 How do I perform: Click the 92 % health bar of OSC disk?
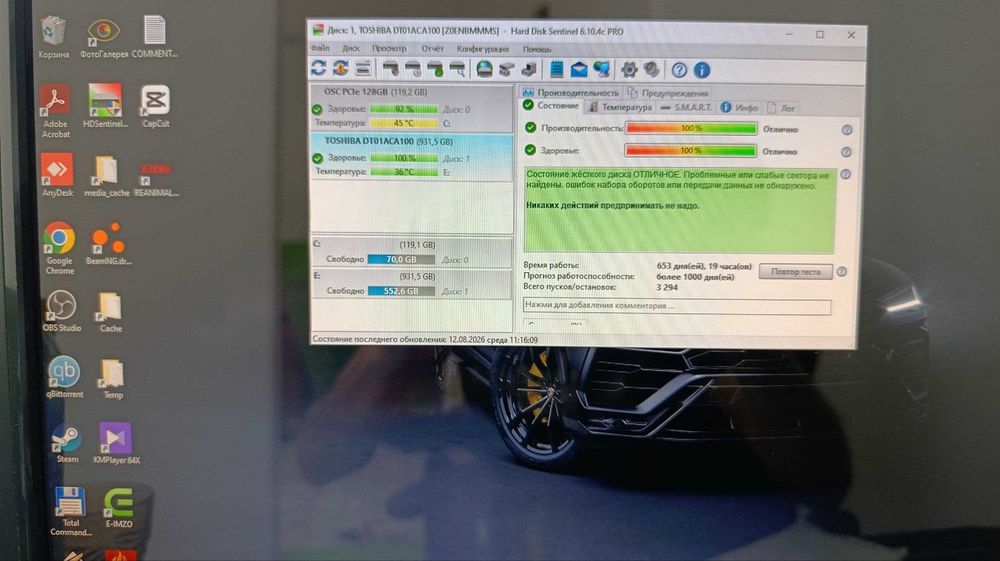404,109
